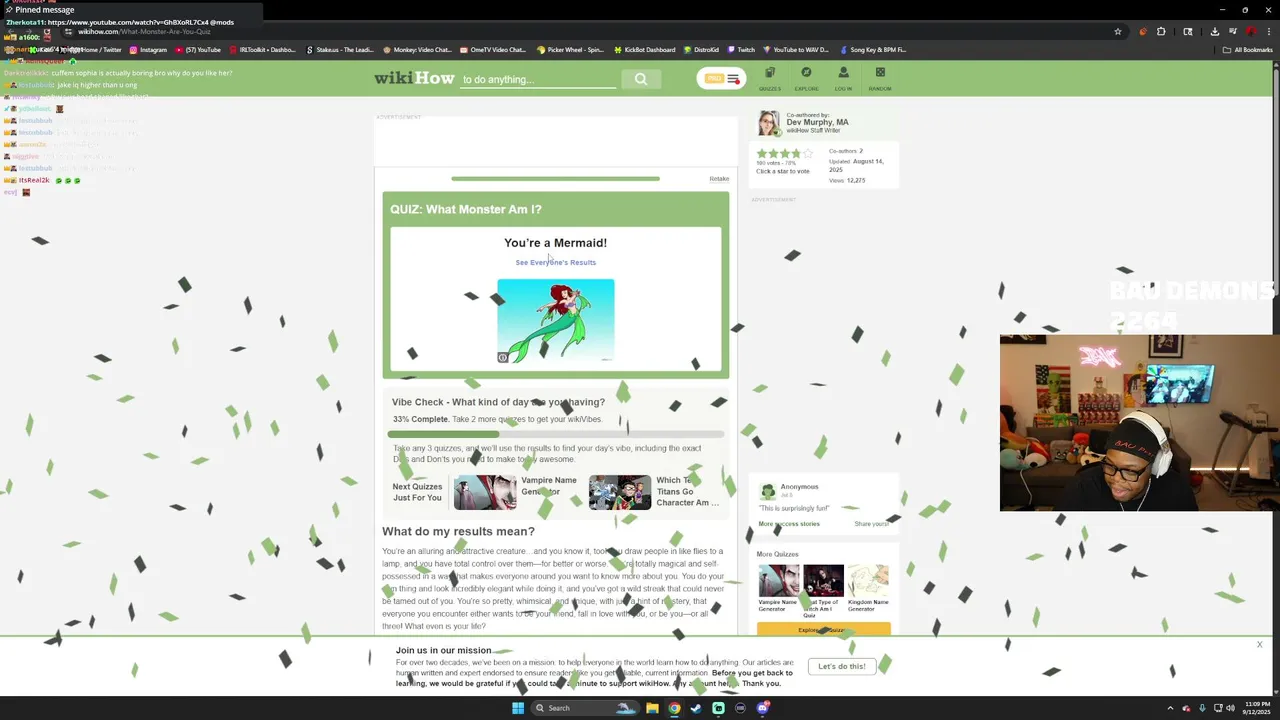1280x720 pixels.
Task: Switch to Chrome in the taskbar
Action: click(674, 708)
